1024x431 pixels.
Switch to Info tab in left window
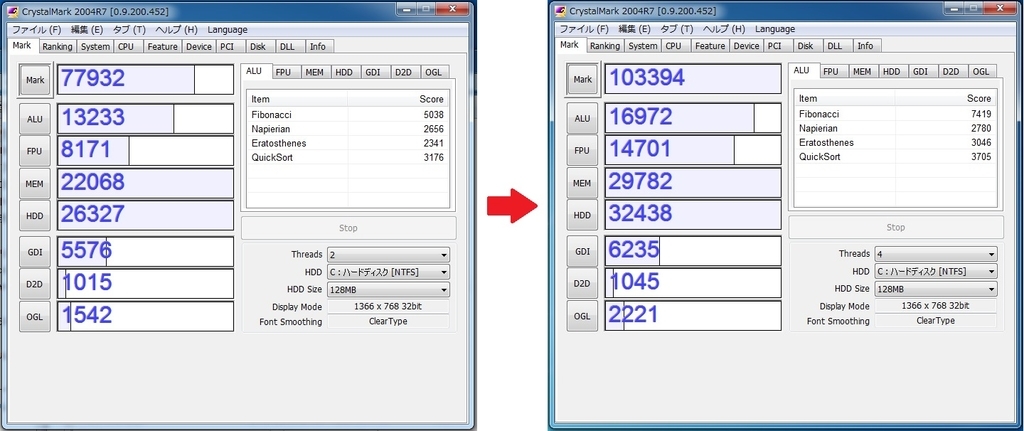318,47
